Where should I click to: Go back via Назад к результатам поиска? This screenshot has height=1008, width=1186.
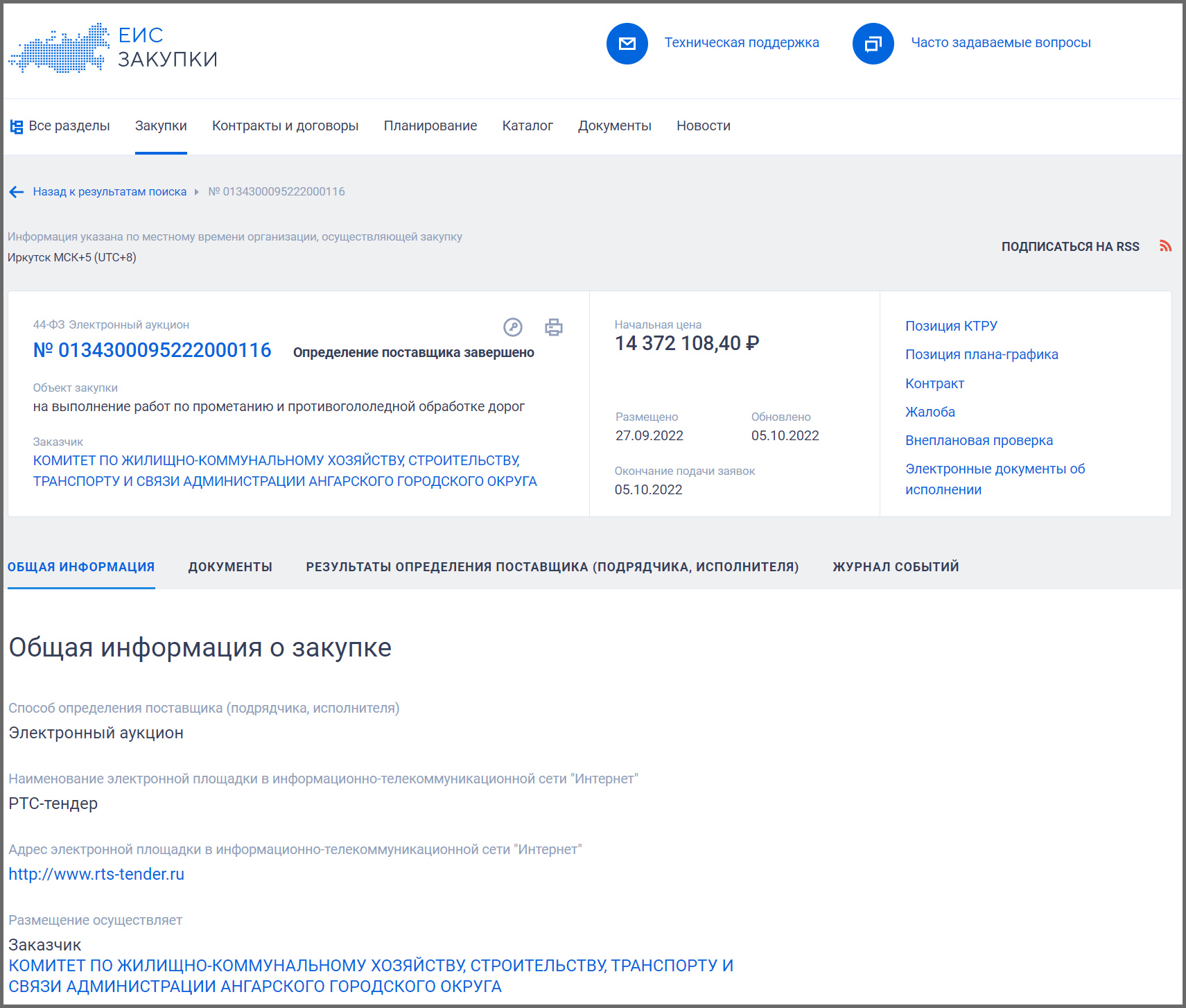pos(110,192)
